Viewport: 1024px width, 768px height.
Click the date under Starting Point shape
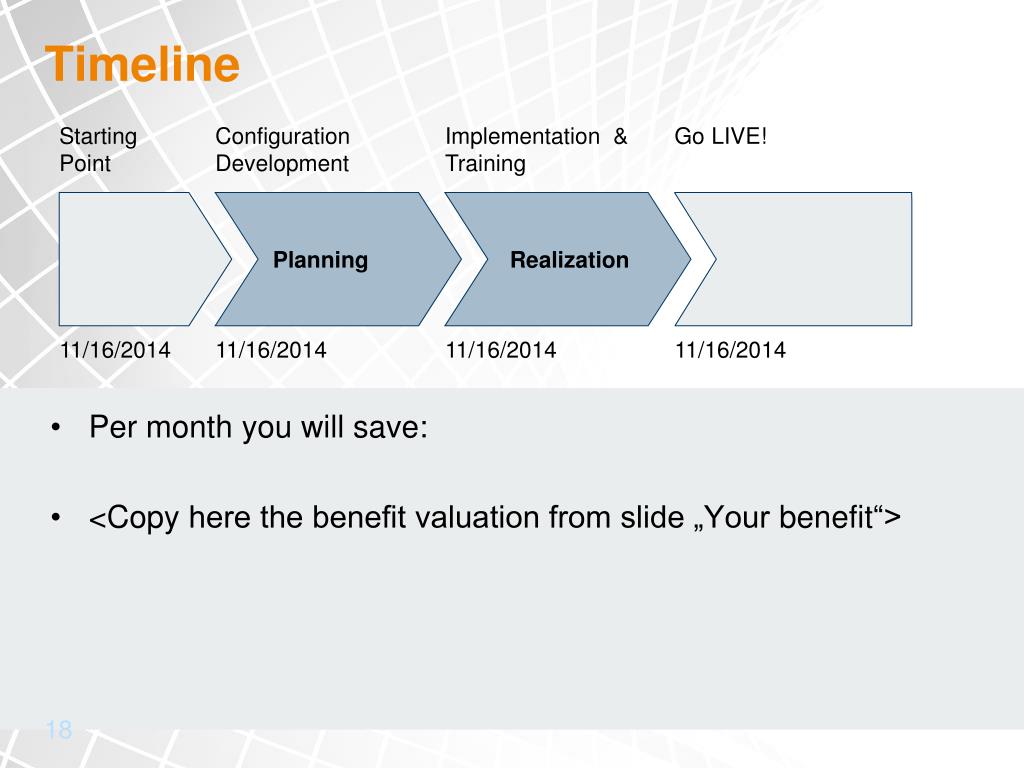point(115,350)
